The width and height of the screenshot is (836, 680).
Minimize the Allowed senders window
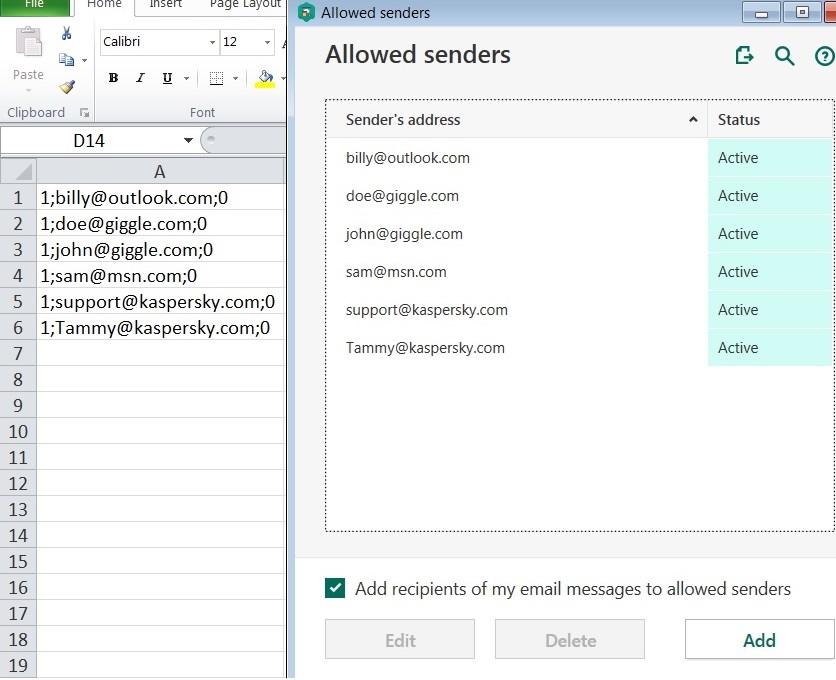point(761,13)
